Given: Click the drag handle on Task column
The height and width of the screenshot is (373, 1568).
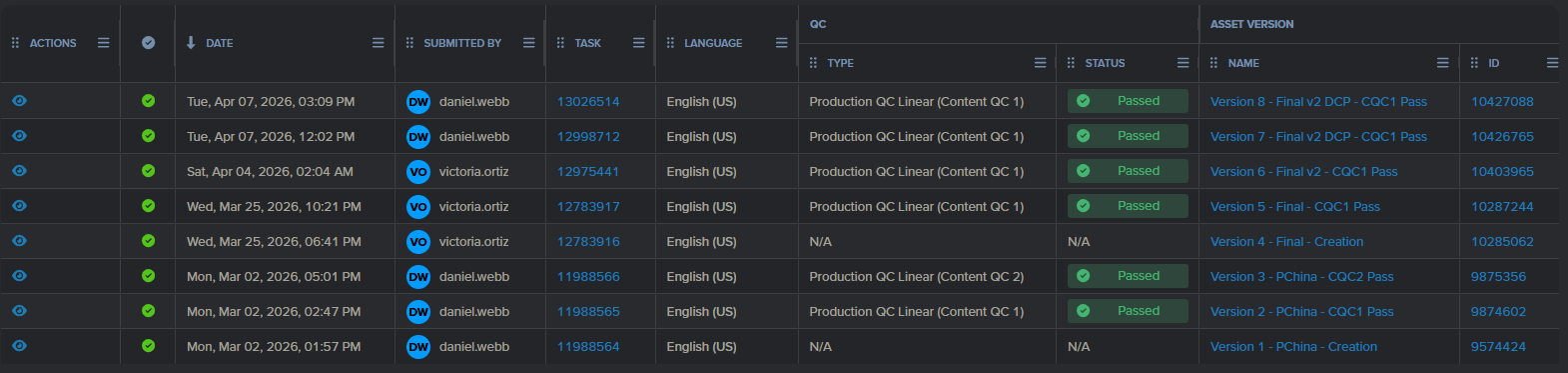Looking at the screenshot, I should coord(560,43).
